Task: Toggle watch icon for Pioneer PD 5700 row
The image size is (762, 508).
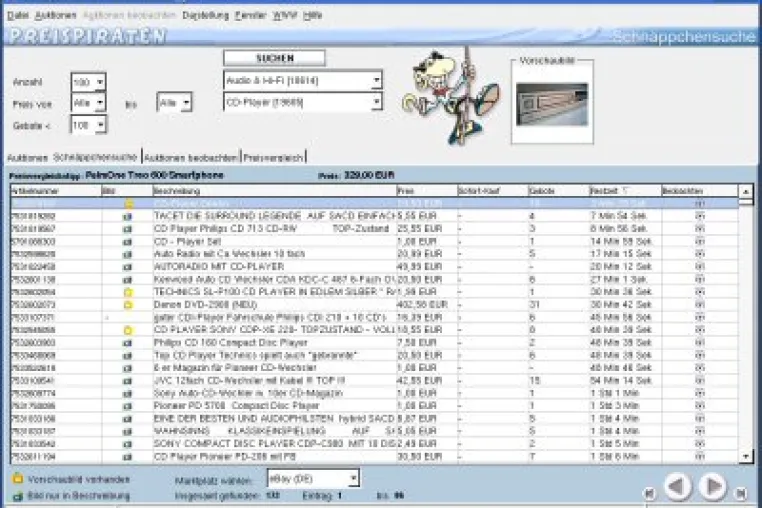Action: click(x=700, y=405)
